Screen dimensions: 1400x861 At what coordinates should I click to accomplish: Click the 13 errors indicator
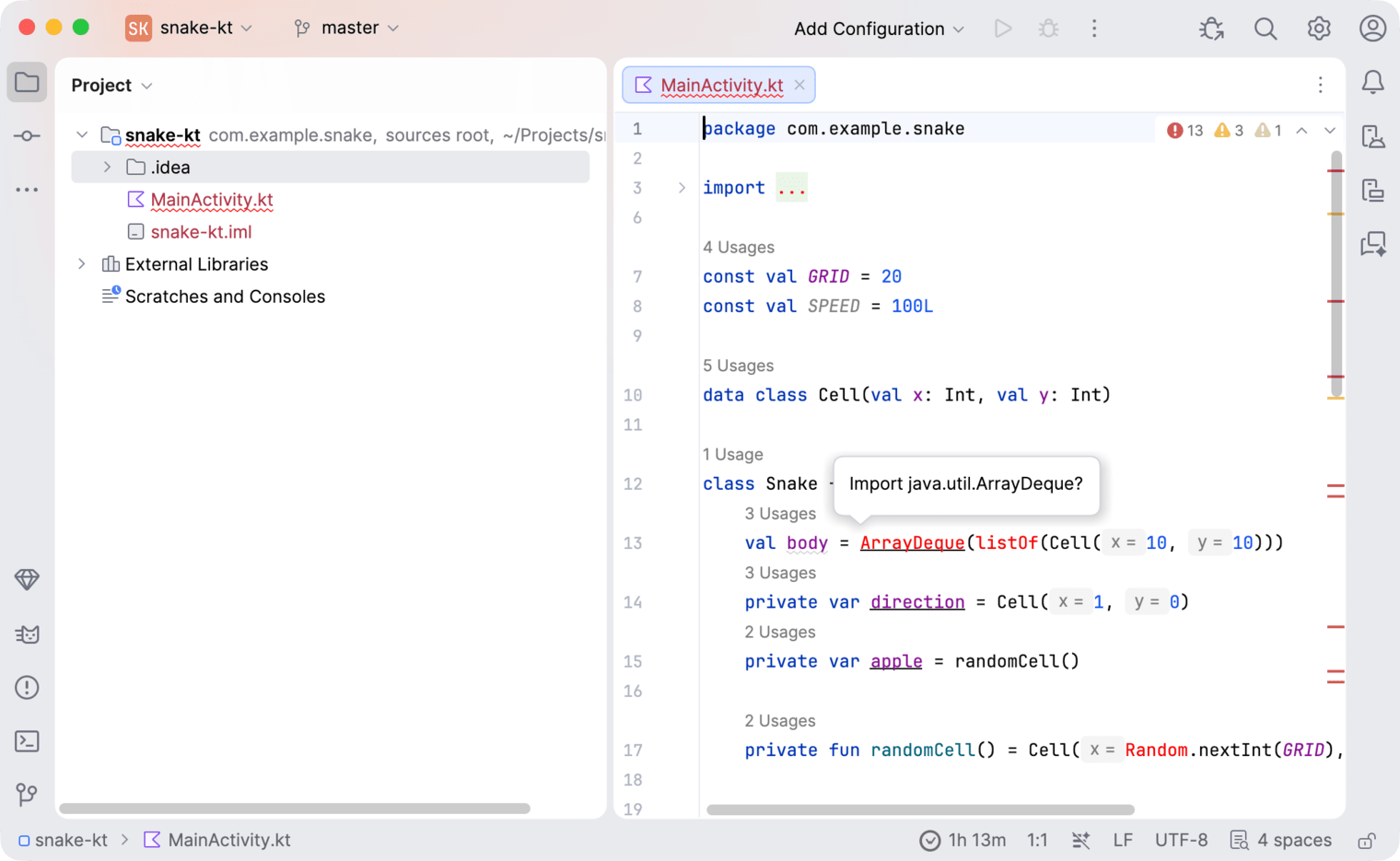pos(1185,131)
